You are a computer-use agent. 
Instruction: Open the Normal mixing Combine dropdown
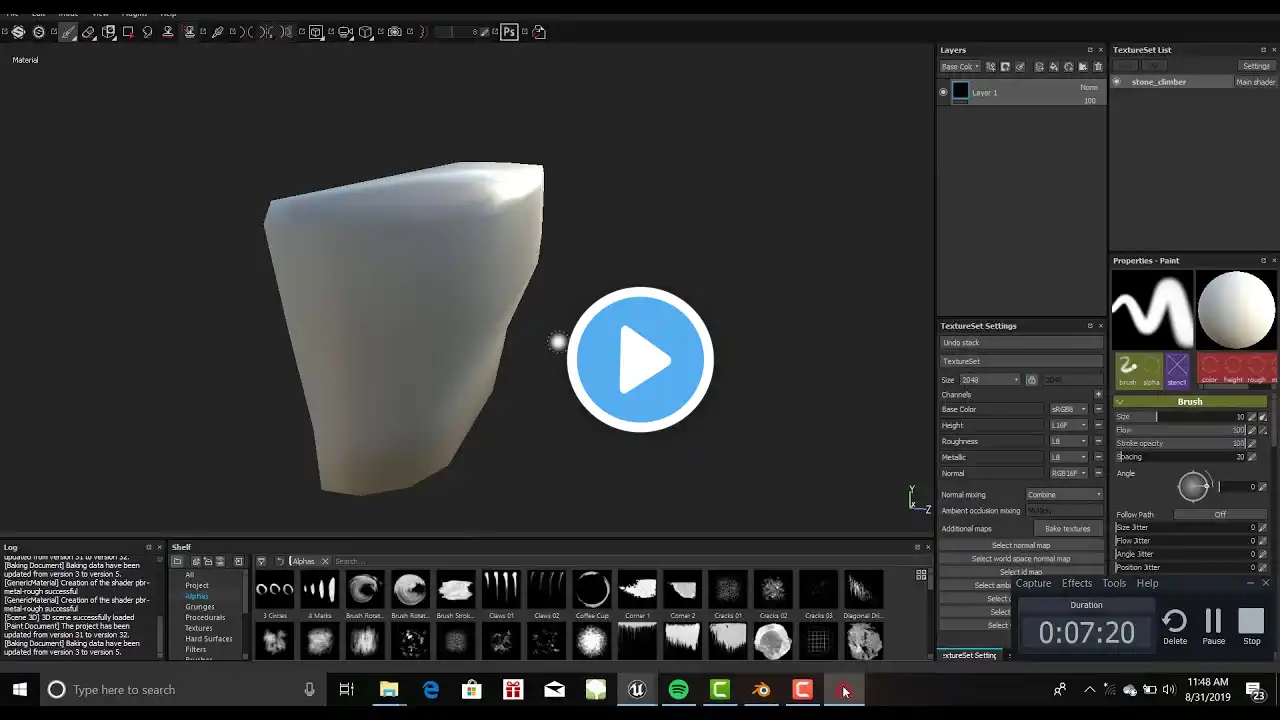tap(1065, 494)
